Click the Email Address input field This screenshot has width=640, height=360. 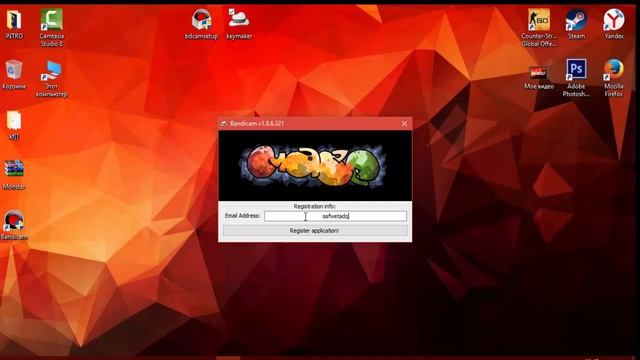(x=335, y=216)
